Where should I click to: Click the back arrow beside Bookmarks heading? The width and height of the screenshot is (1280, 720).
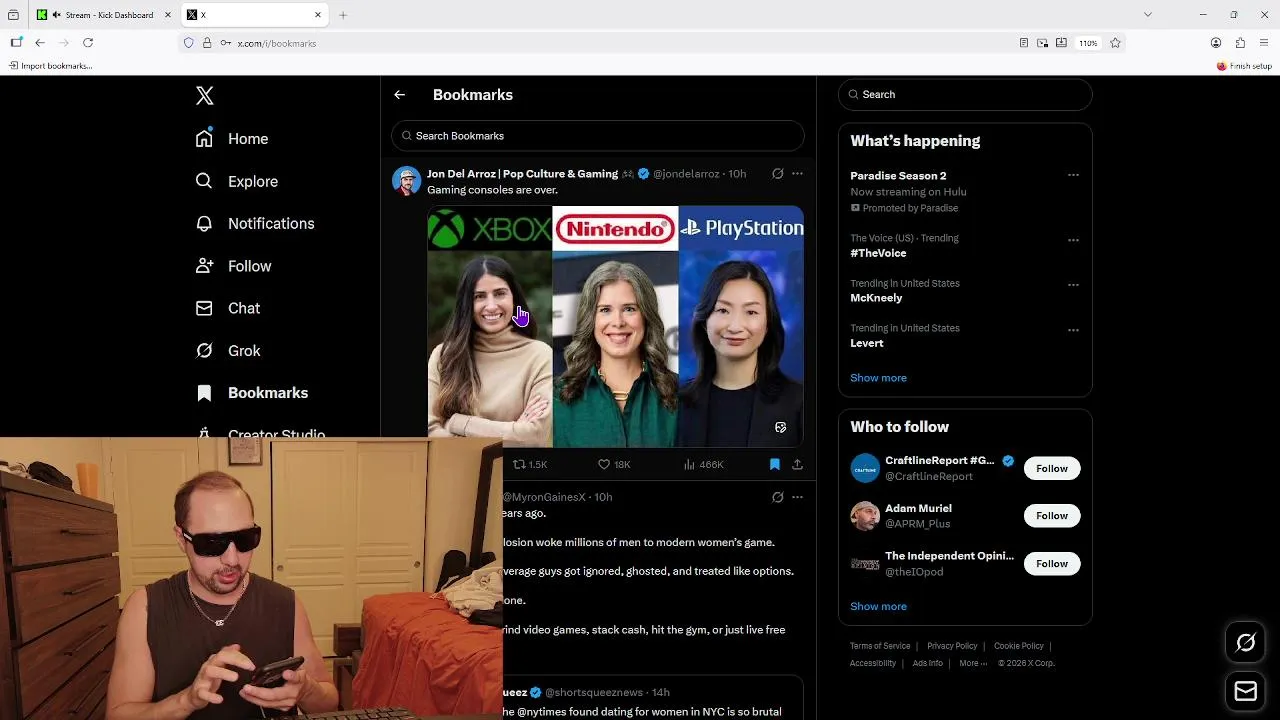(x=399, y=95)
